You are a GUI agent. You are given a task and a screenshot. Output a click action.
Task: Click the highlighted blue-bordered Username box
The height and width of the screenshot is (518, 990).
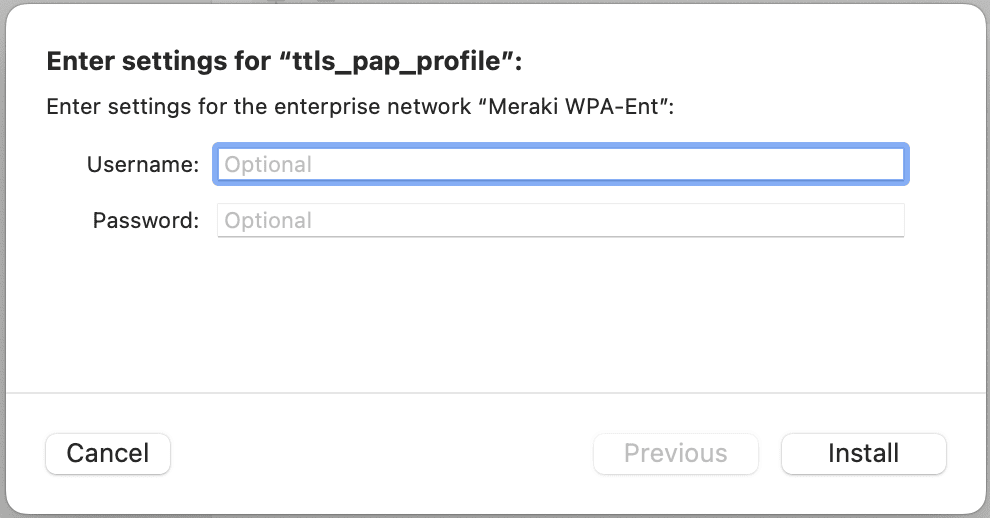tap(561, 164)
